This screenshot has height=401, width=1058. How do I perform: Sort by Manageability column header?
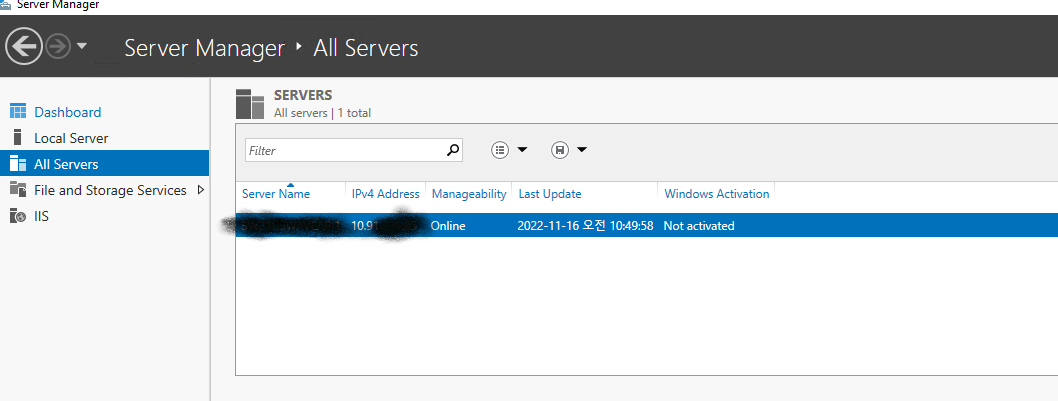469,194
